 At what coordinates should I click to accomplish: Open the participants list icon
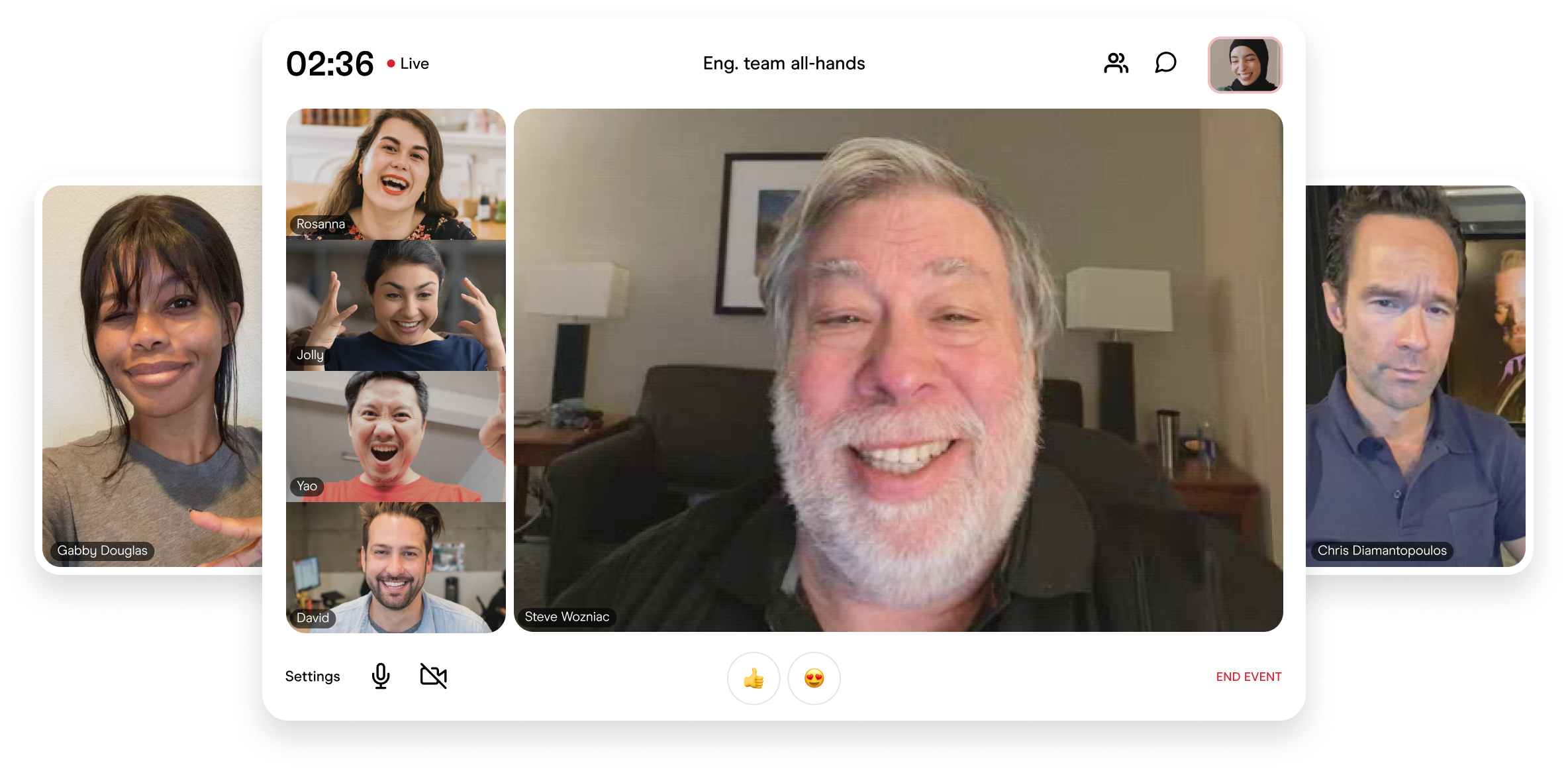[1116, 64]
